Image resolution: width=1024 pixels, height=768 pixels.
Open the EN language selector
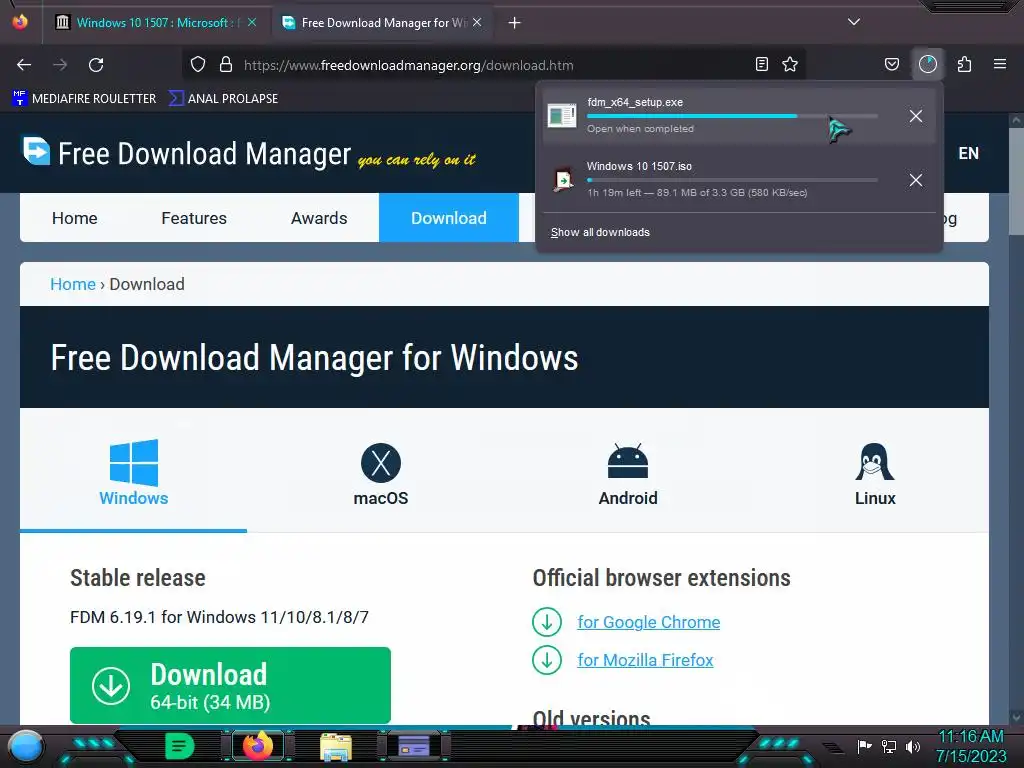968,153
